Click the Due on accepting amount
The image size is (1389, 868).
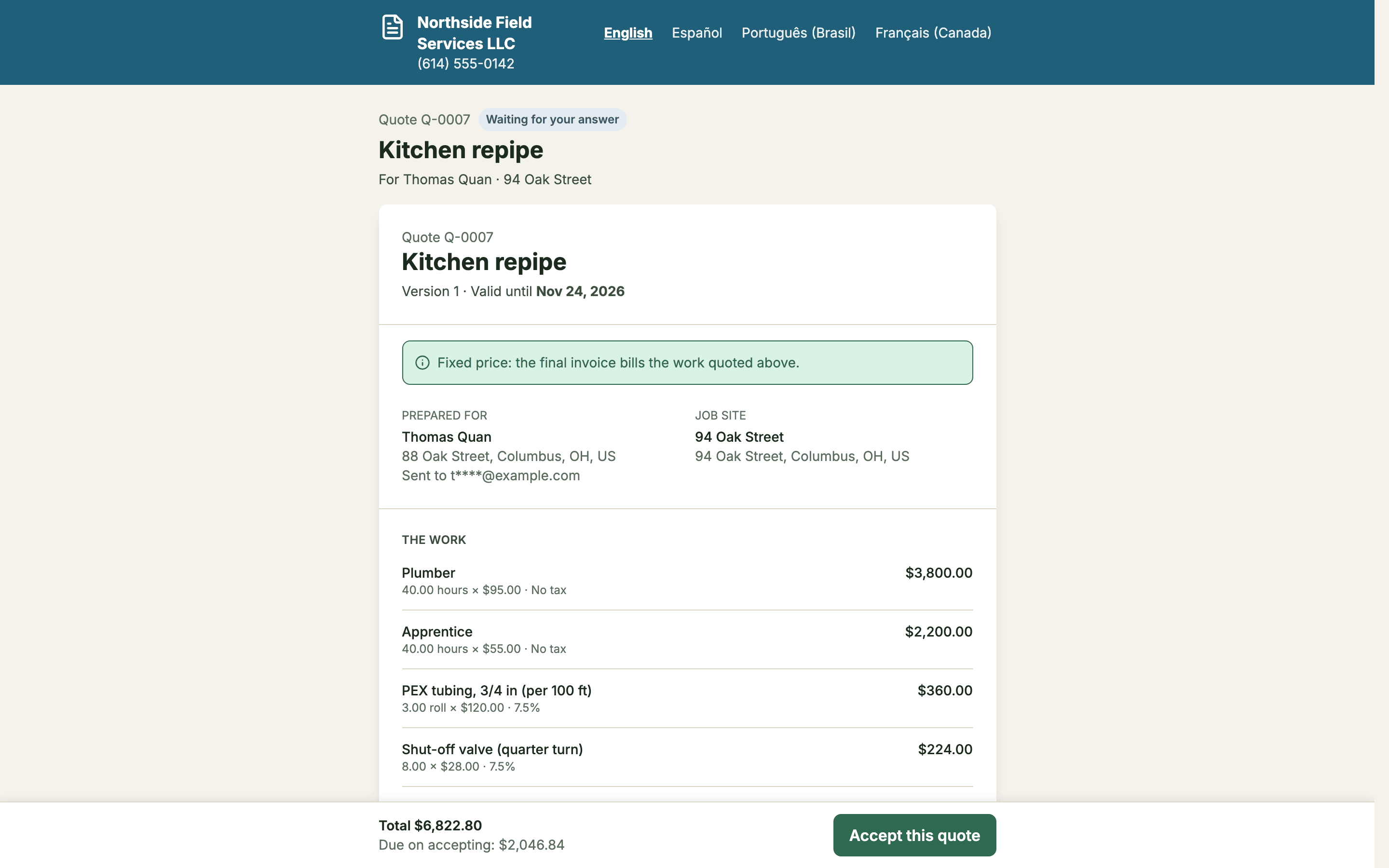[x=471, y=845]
